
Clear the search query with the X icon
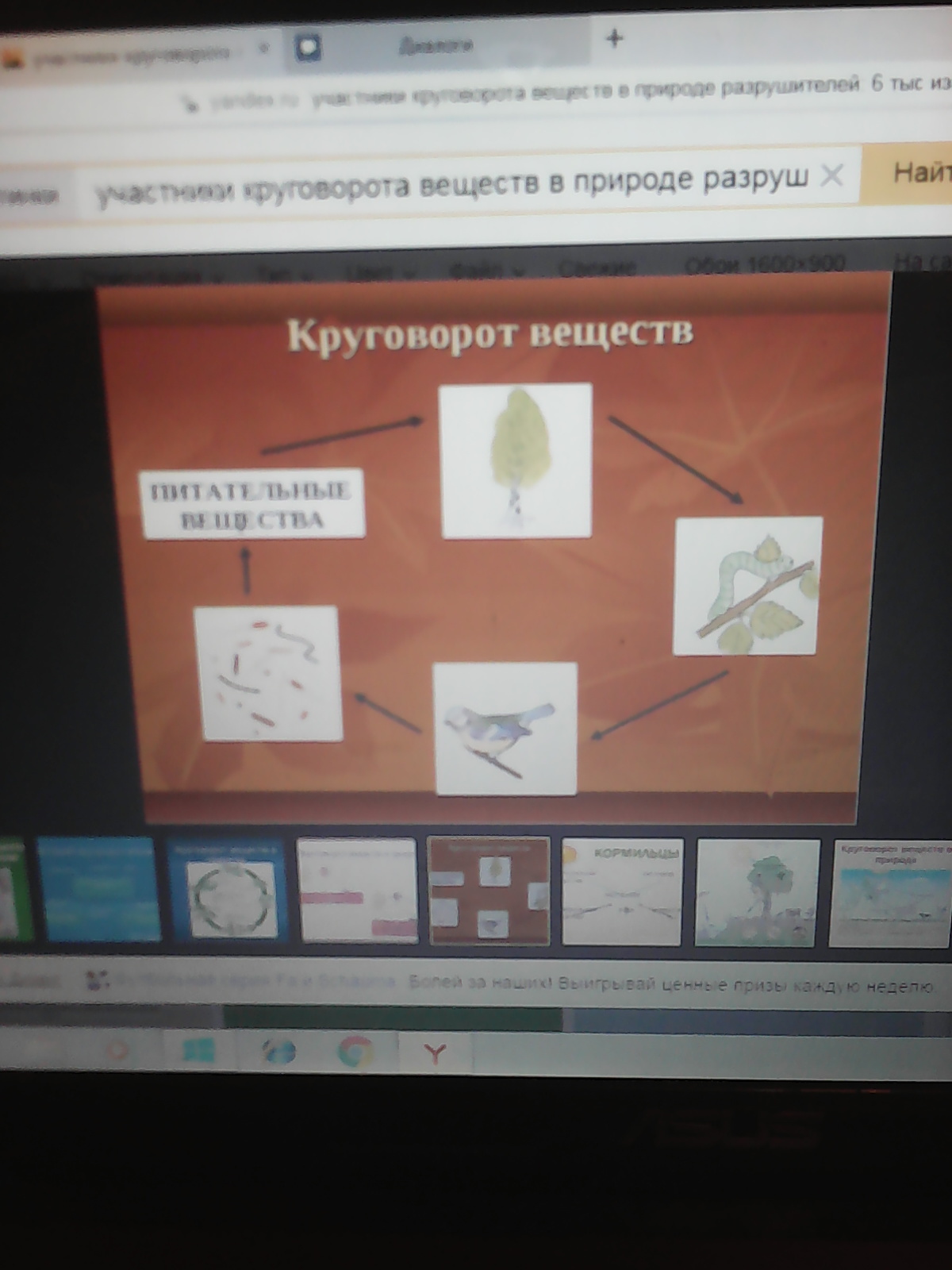coord(831,175)
